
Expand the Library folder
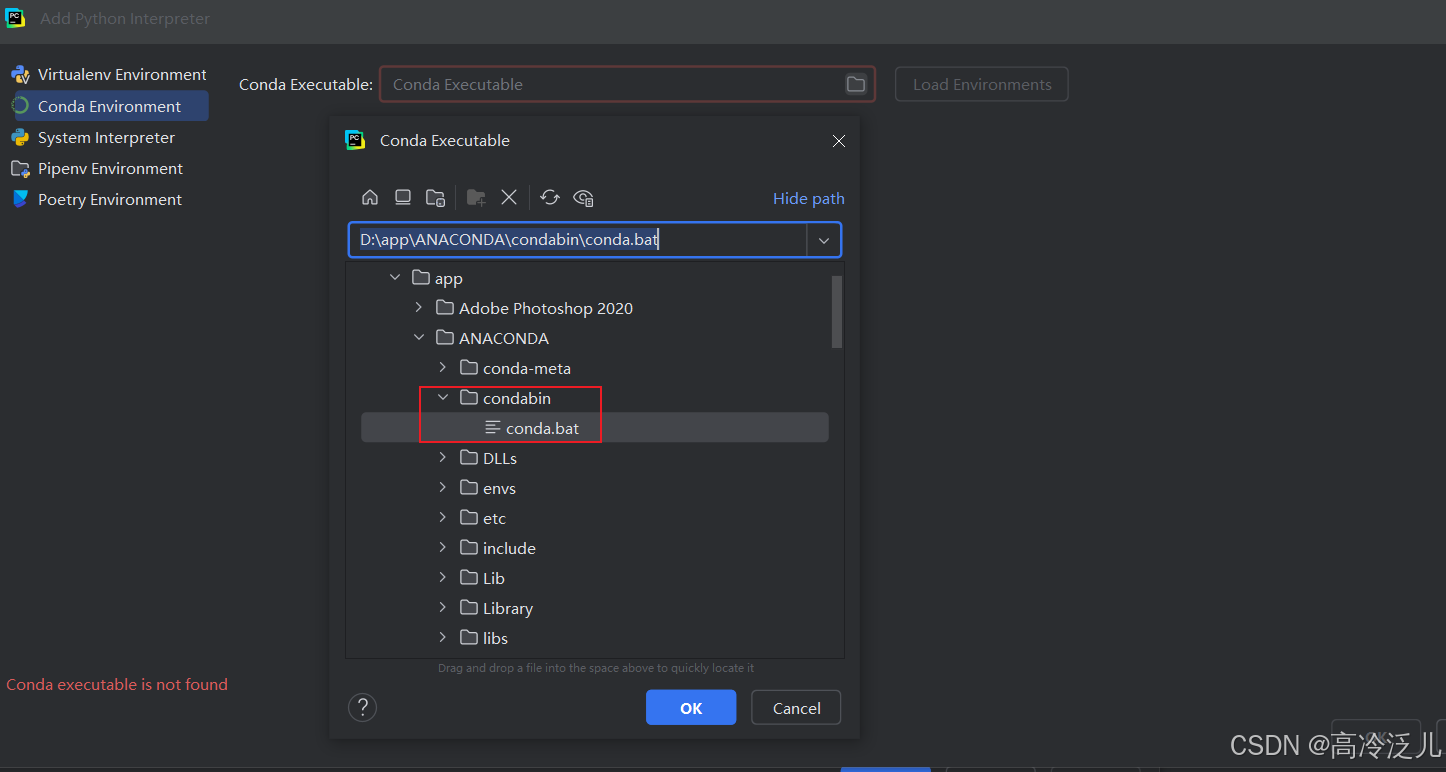point(443,608)
